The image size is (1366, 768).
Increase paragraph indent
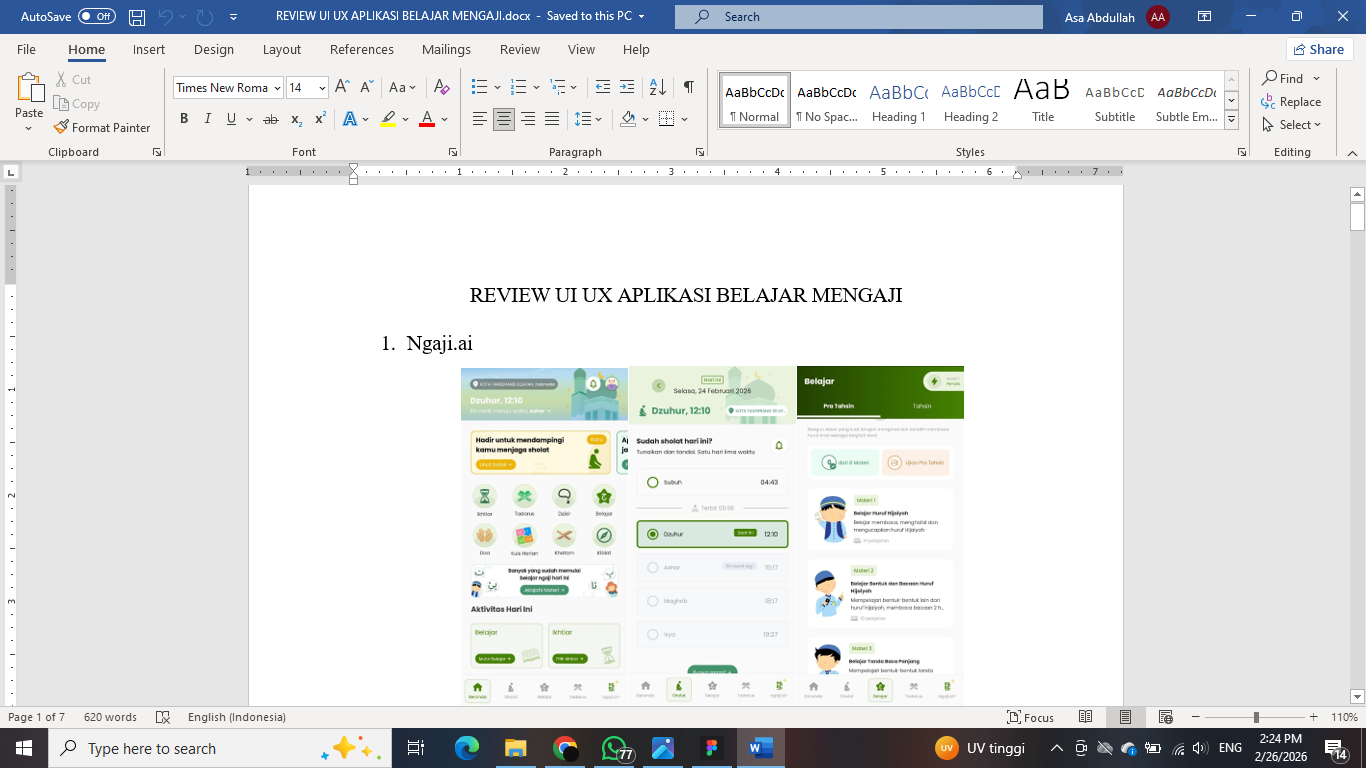(627, 87)
